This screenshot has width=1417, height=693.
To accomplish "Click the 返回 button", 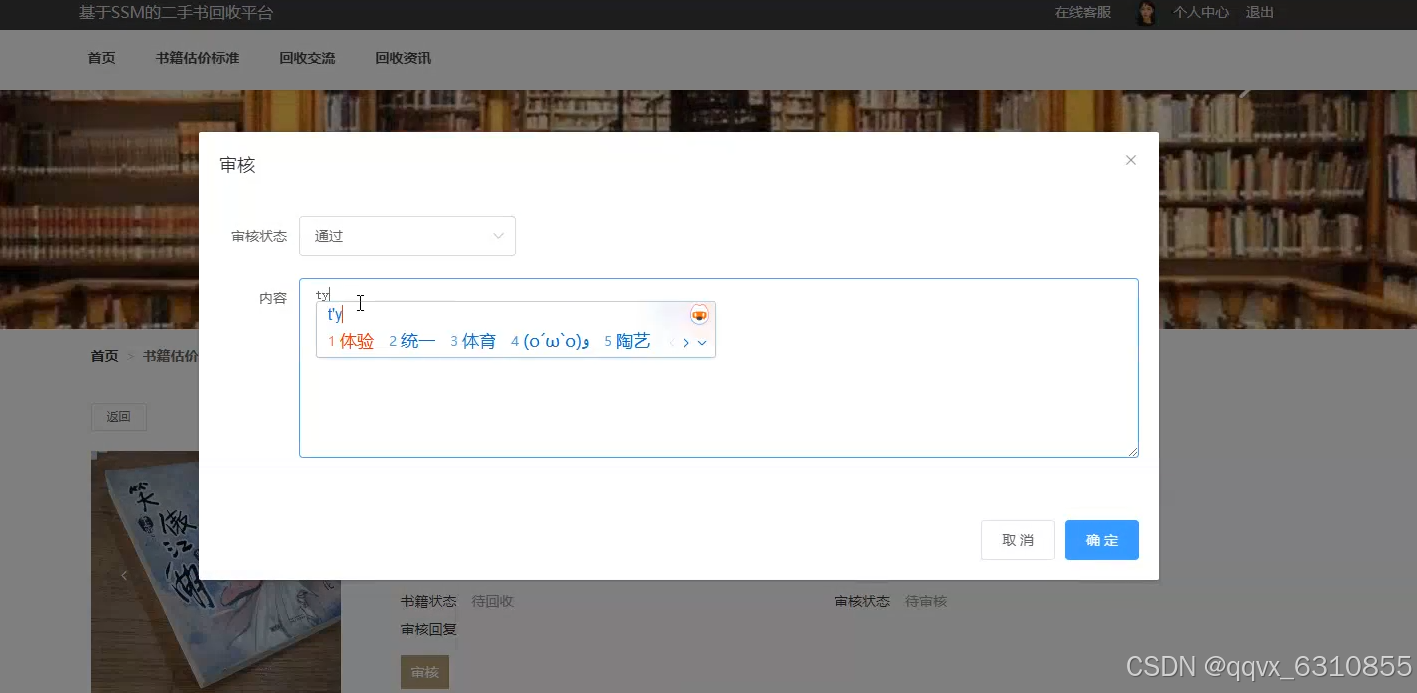I will [x=119, y=417].
